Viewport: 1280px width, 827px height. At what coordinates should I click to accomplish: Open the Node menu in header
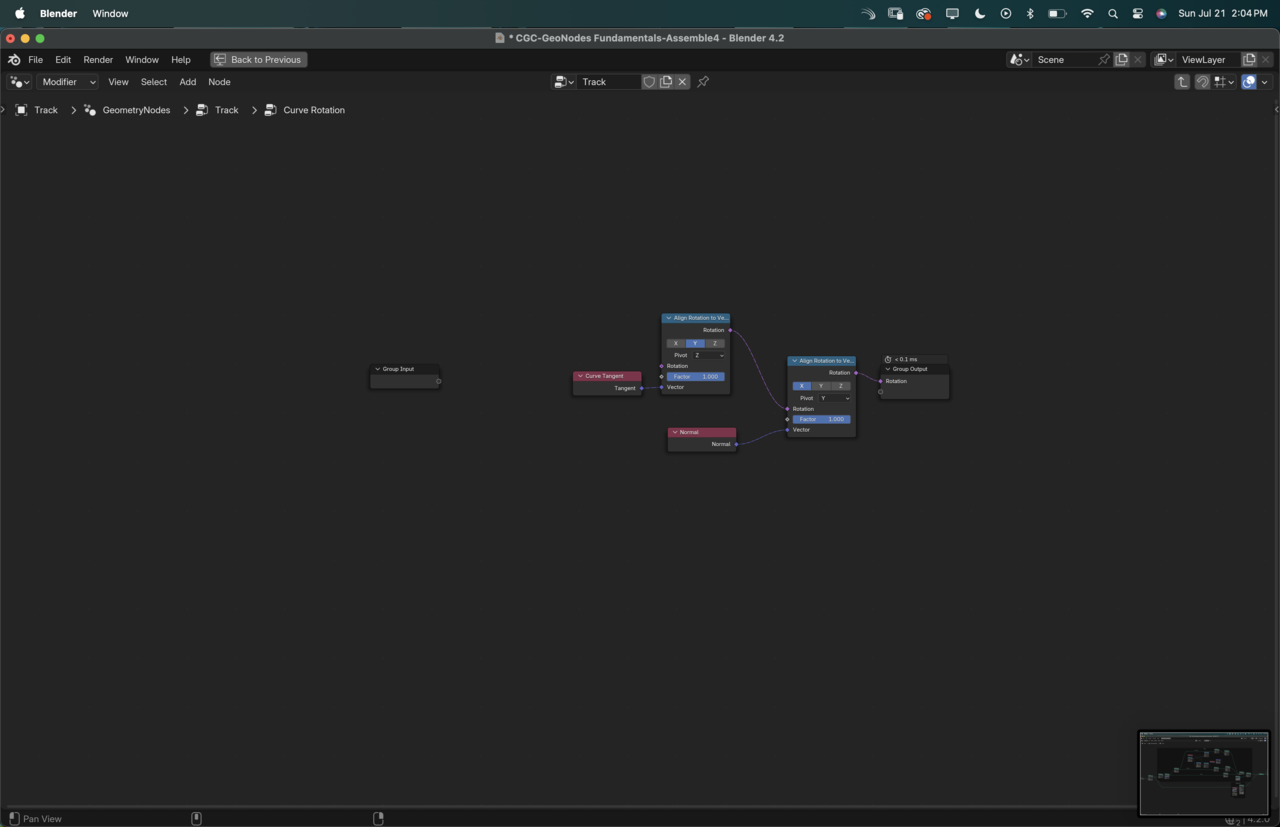point(219,82)
